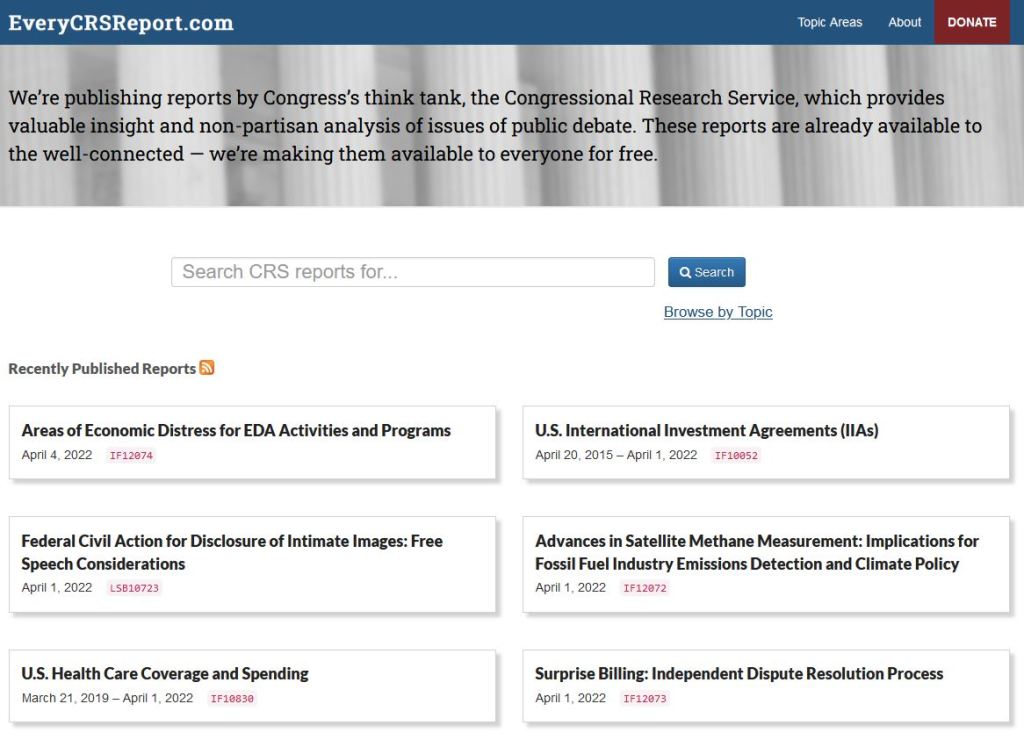Click the IF10830 report ID tag
The width and height of the screenshot is (1024, 740).
(x=232, y=699)
